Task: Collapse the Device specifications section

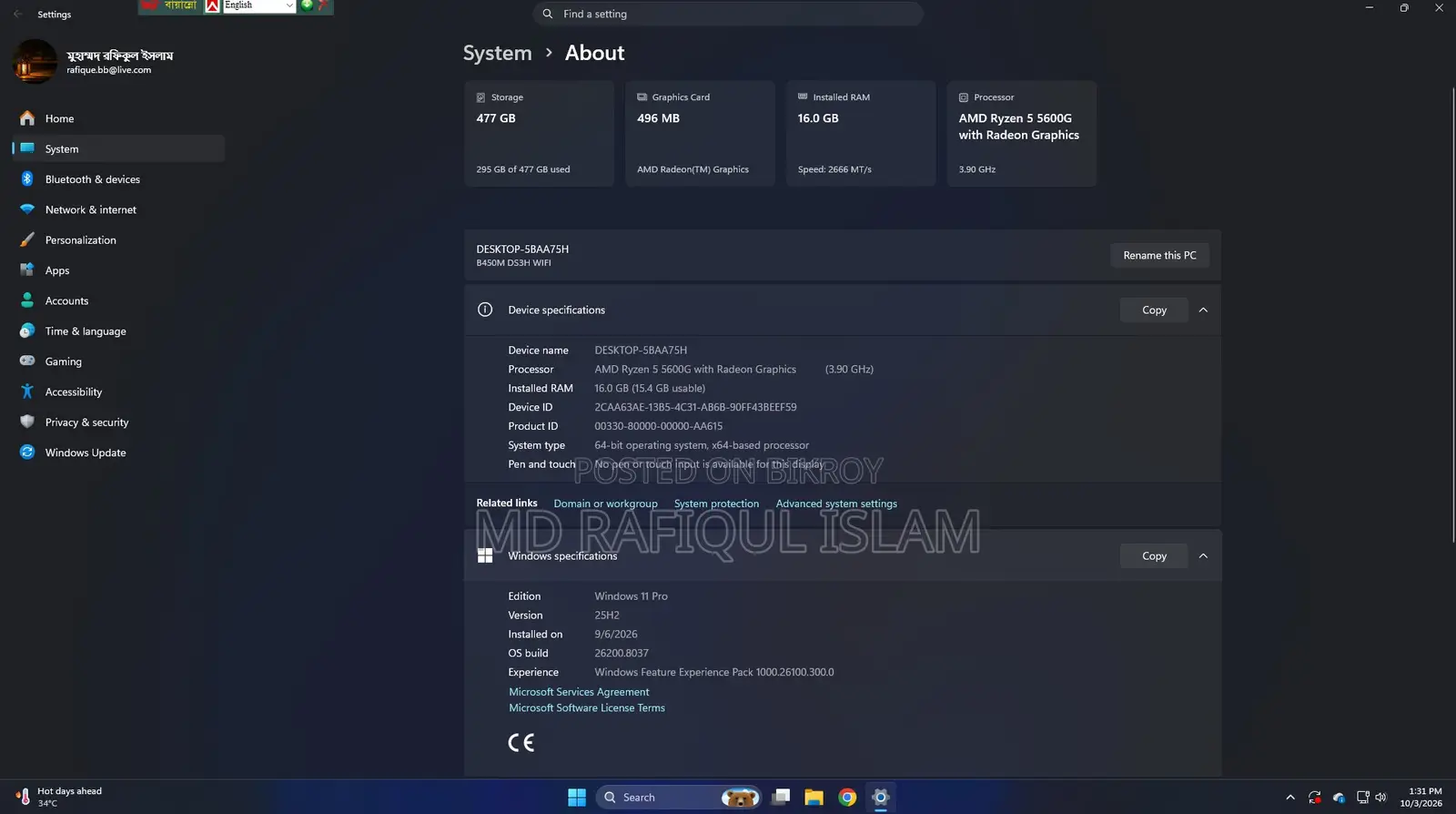Action: point(1203,310)
